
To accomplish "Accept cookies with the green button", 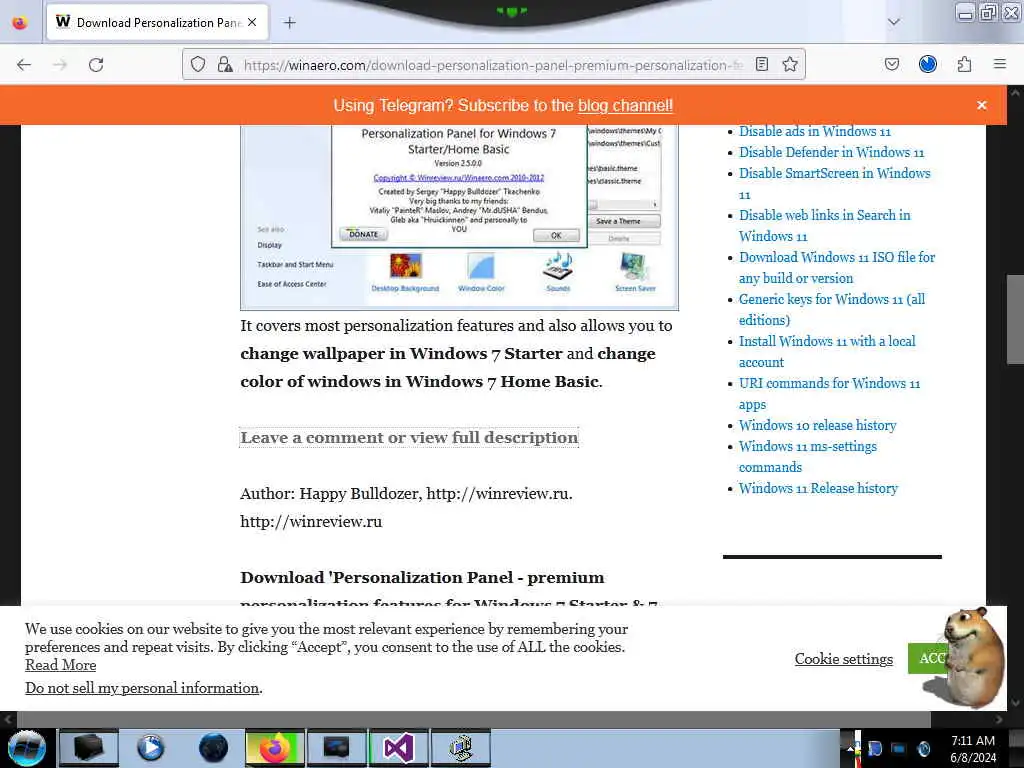I will (926, 658).
